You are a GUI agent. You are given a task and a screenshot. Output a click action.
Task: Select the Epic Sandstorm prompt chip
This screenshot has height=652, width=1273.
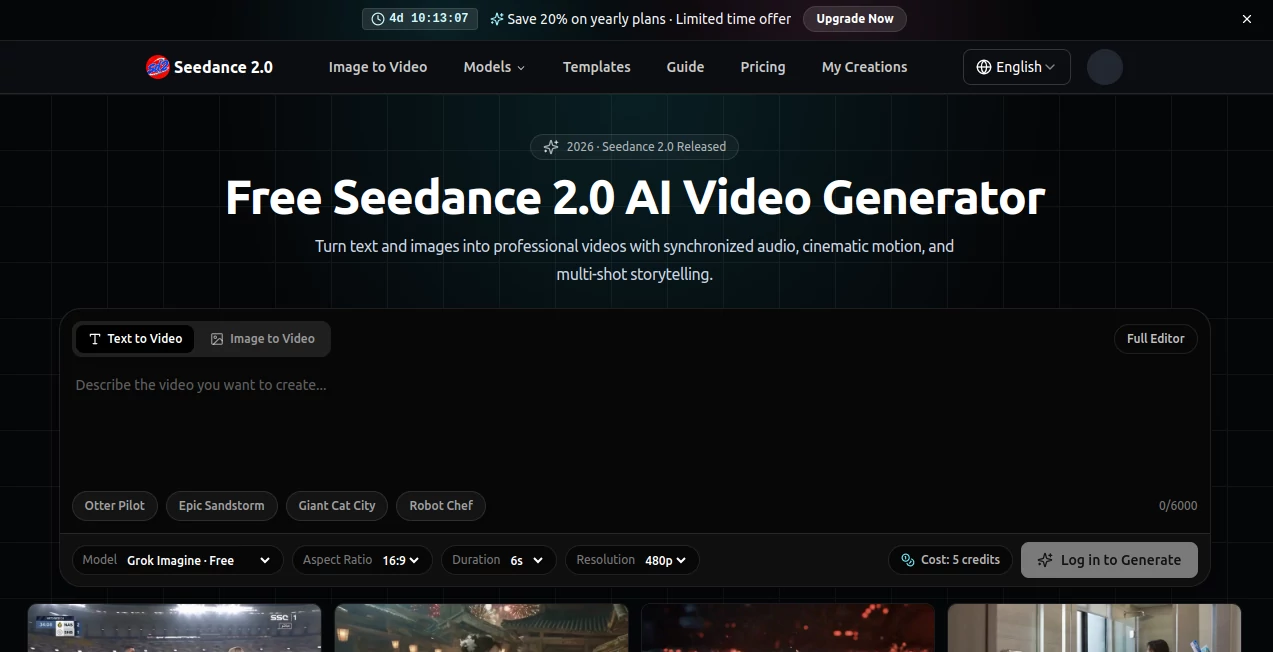[x=222, y=506]
